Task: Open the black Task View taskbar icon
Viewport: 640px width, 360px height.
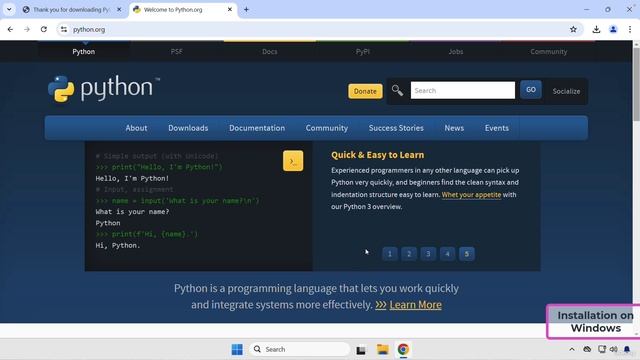Action: 361,350
